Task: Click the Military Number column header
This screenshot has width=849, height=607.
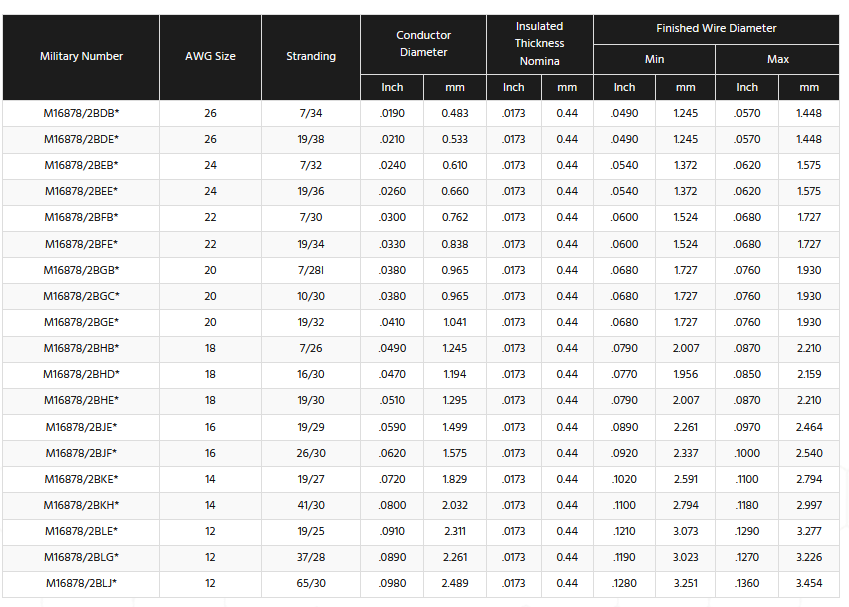Action: (x=81, y=57)
